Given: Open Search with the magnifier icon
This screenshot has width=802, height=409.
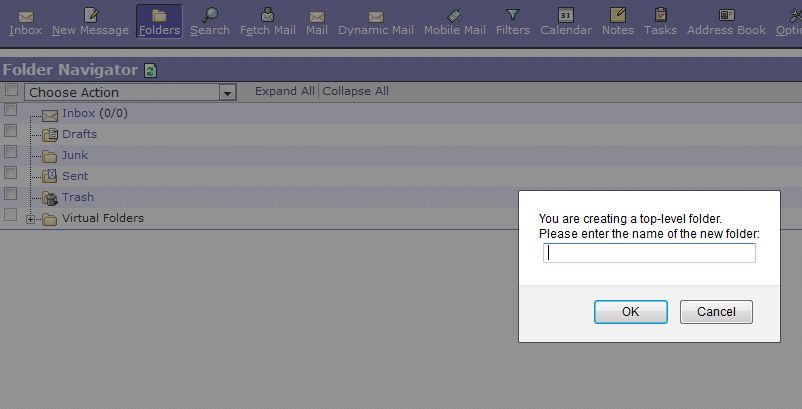Looking at the screenshot, I should [210, 15].
